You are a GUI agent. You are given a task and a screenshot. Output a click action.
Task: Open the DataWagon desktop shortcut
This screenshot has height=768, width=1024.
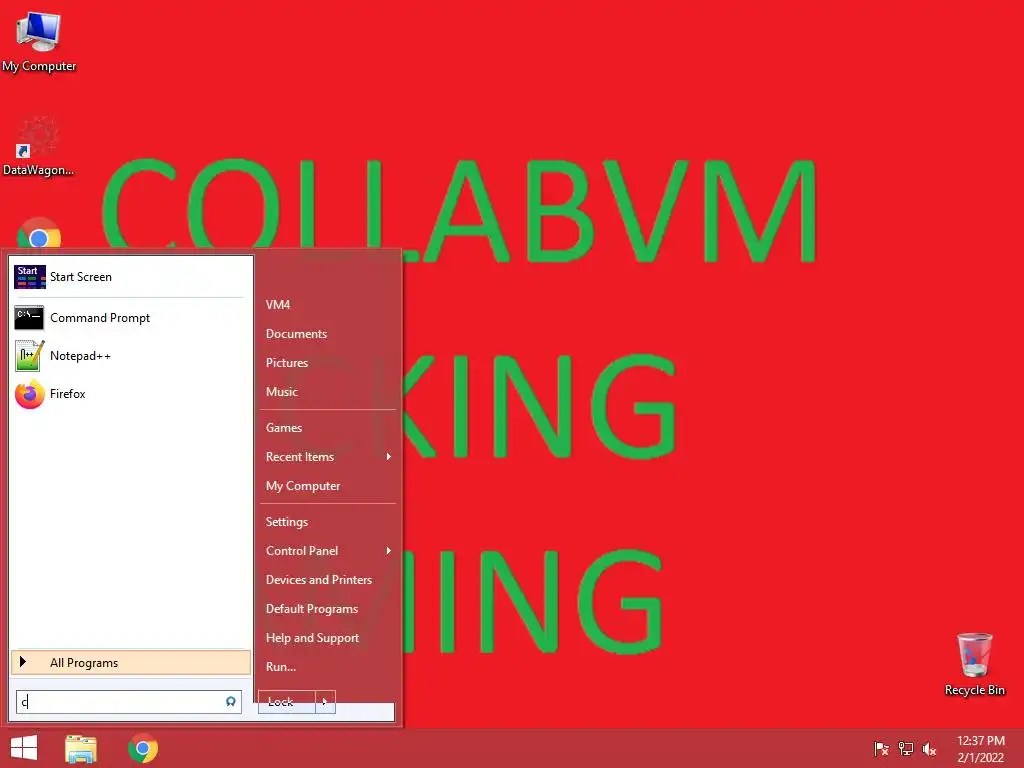pyautogui.click(x=38, y=146)
